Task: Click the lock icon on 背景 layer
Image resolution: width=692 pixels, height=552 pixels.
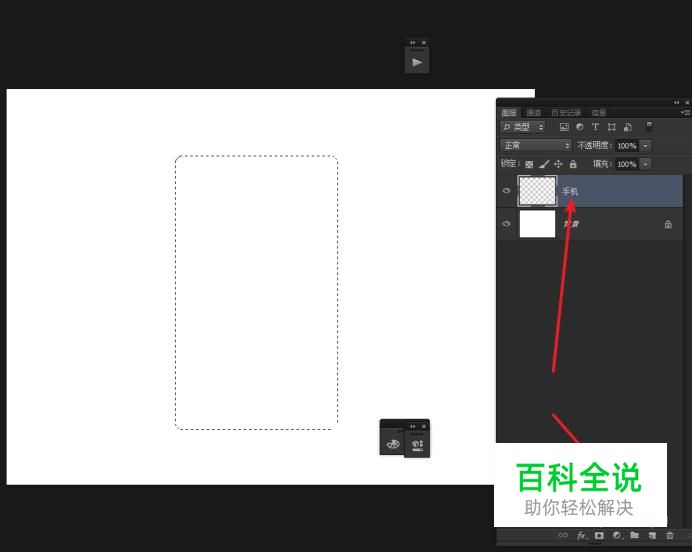Action: (668, 224)
